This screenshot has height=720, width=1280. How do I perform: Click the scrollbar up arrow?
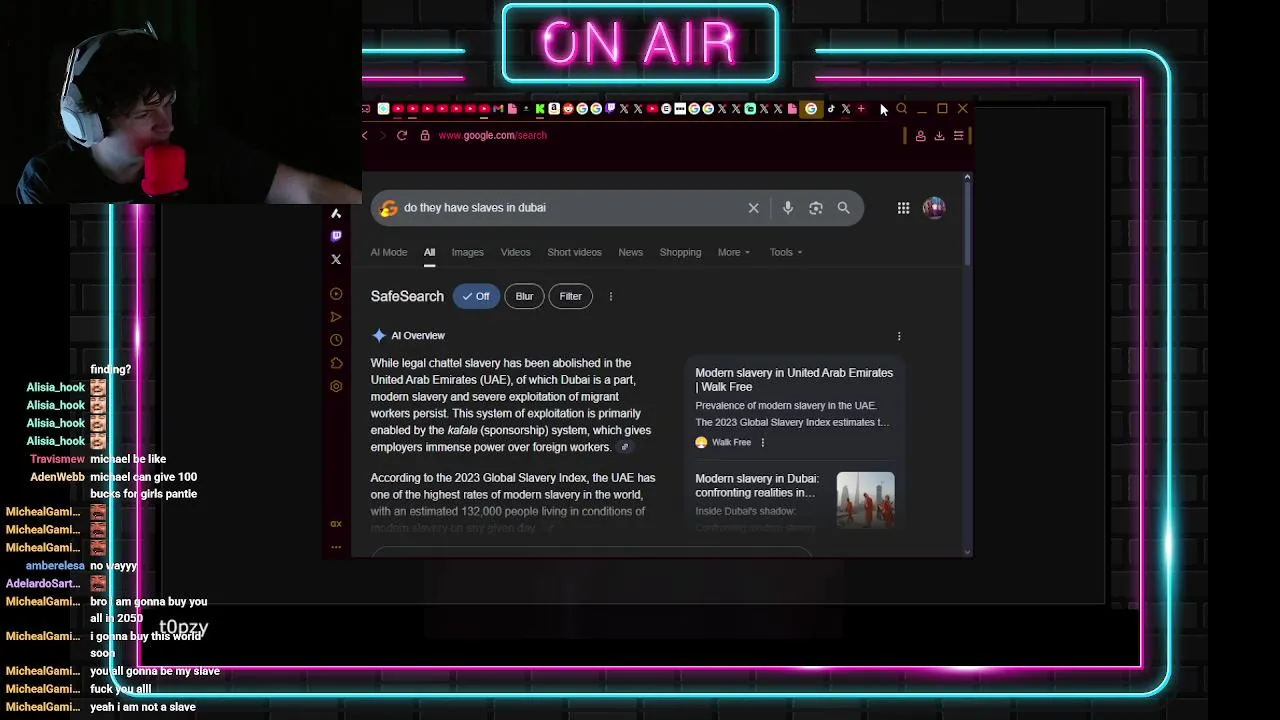(967, 177)
